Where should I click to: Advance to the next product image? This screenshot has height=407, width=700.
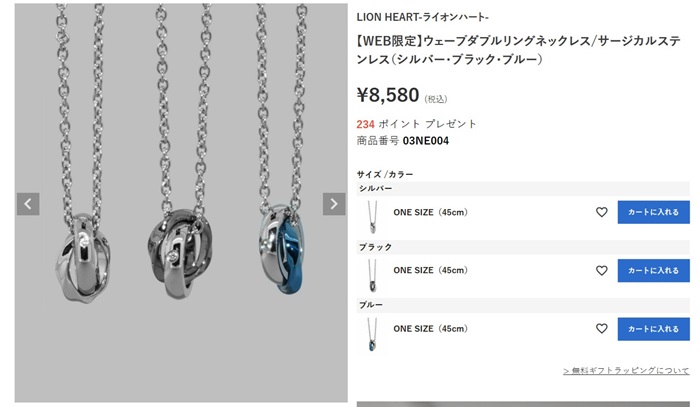point(334,204)
